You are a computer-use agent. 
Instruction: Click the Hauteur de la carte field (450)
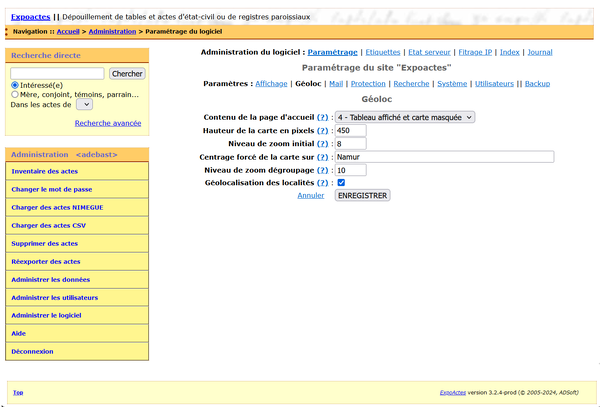(x=351, y=130)
